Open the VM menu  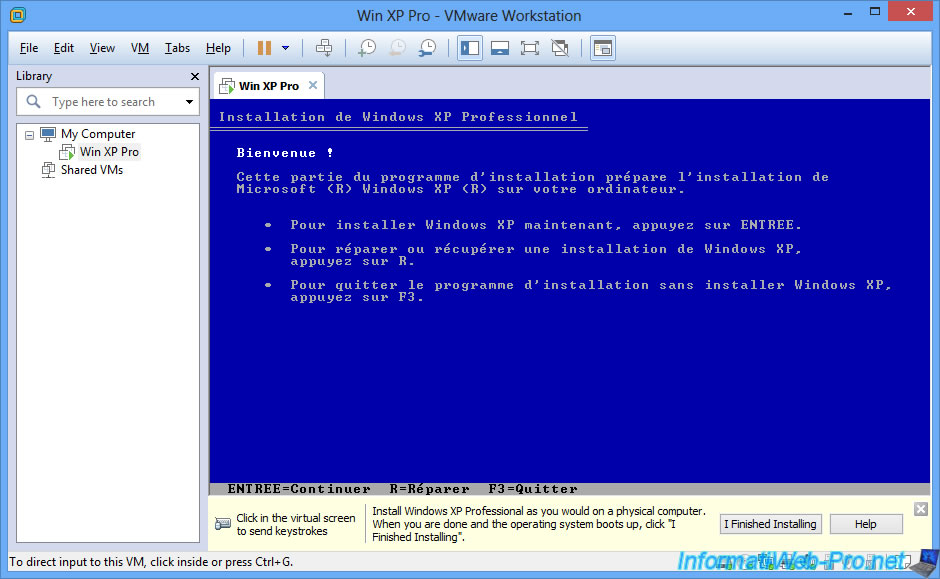(x=140, y=48)
